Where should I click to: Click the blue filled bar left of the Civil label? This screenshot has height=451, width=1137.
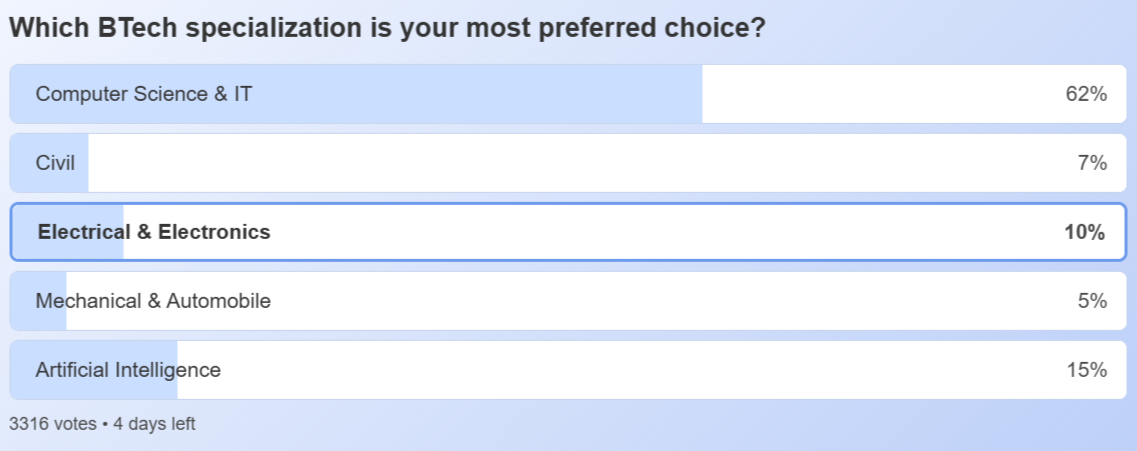23,163
